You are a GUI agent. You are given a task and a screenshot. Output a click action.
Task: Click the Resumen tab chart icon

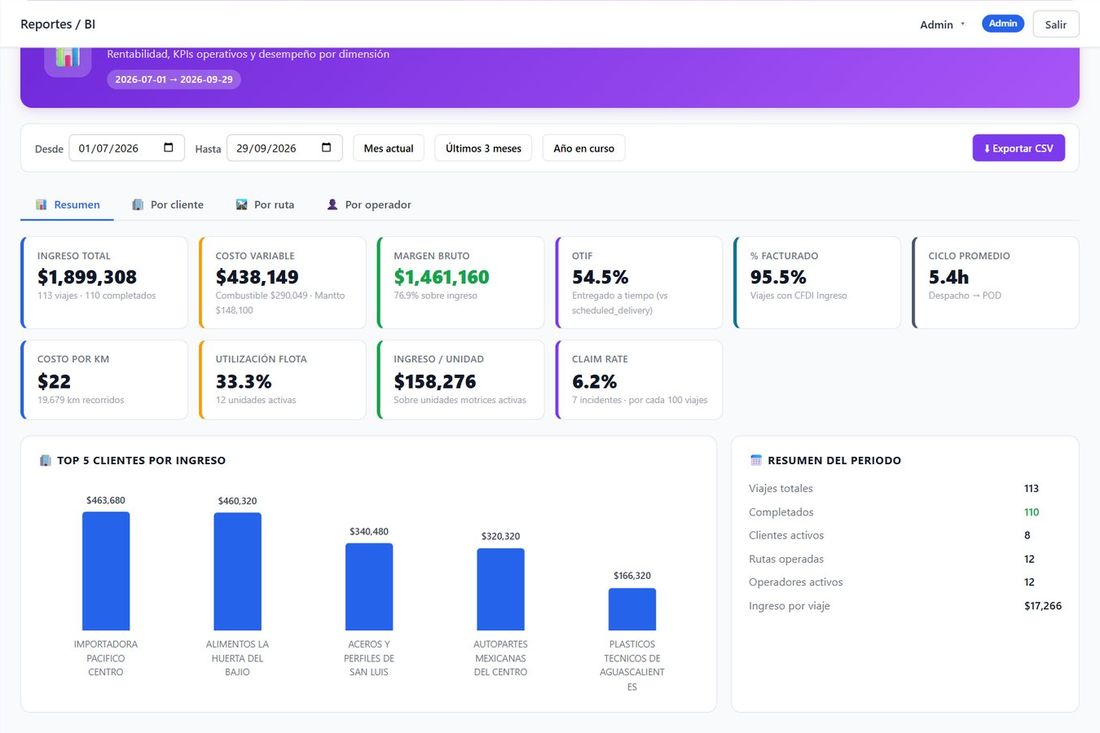pyautogui.click(x=41, y=205)
